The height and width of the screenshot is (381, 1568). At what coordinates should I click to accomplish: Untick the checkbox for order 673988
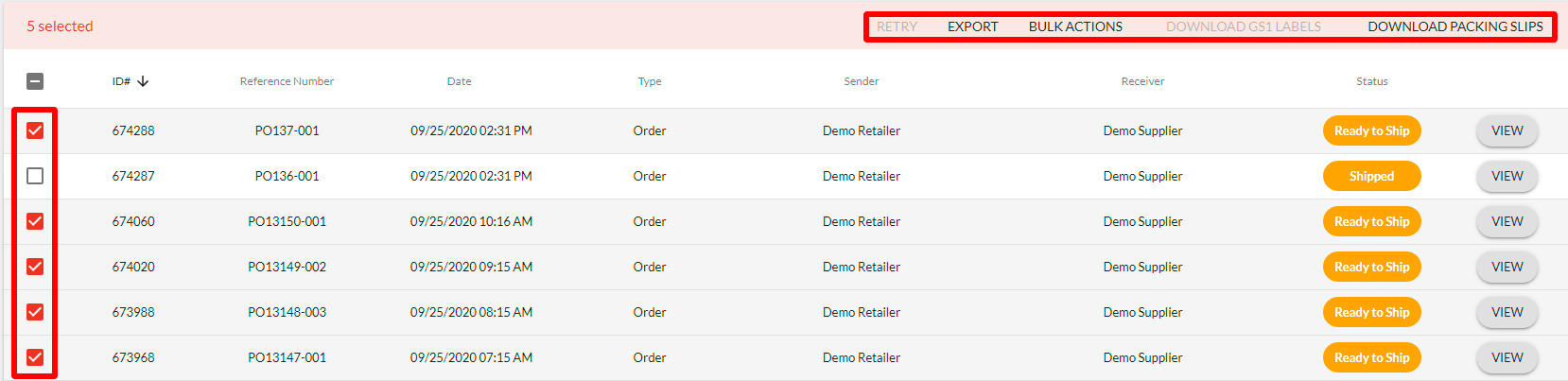(x=35, y=312)
